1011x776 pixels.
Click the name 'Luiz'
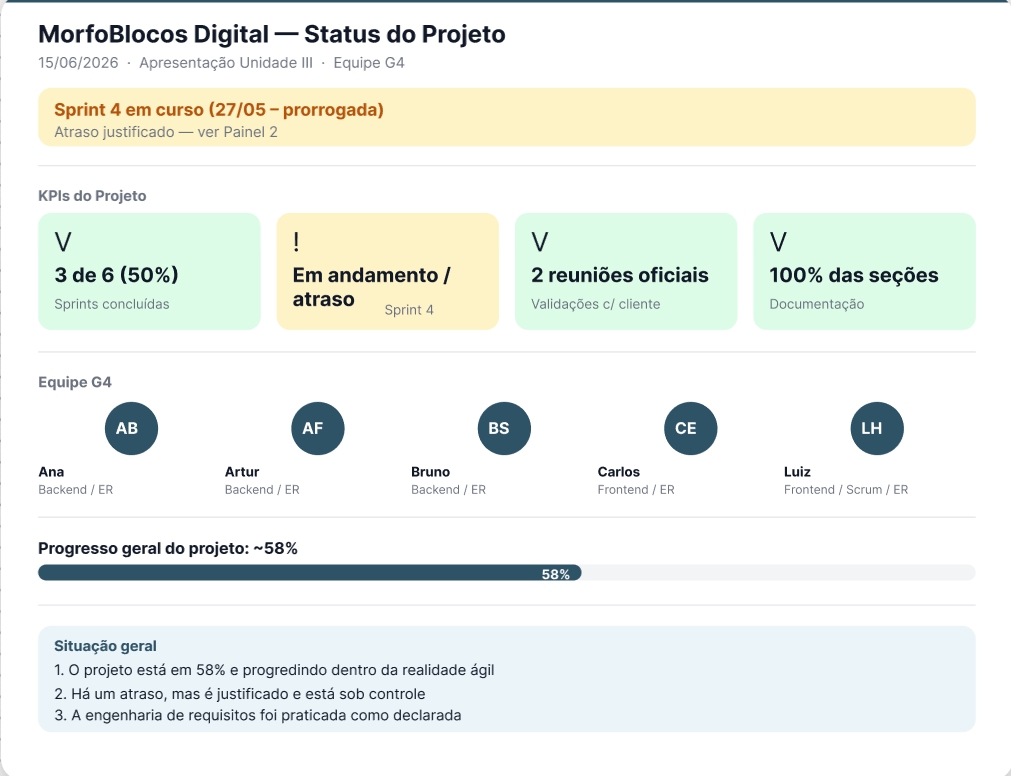797,472
